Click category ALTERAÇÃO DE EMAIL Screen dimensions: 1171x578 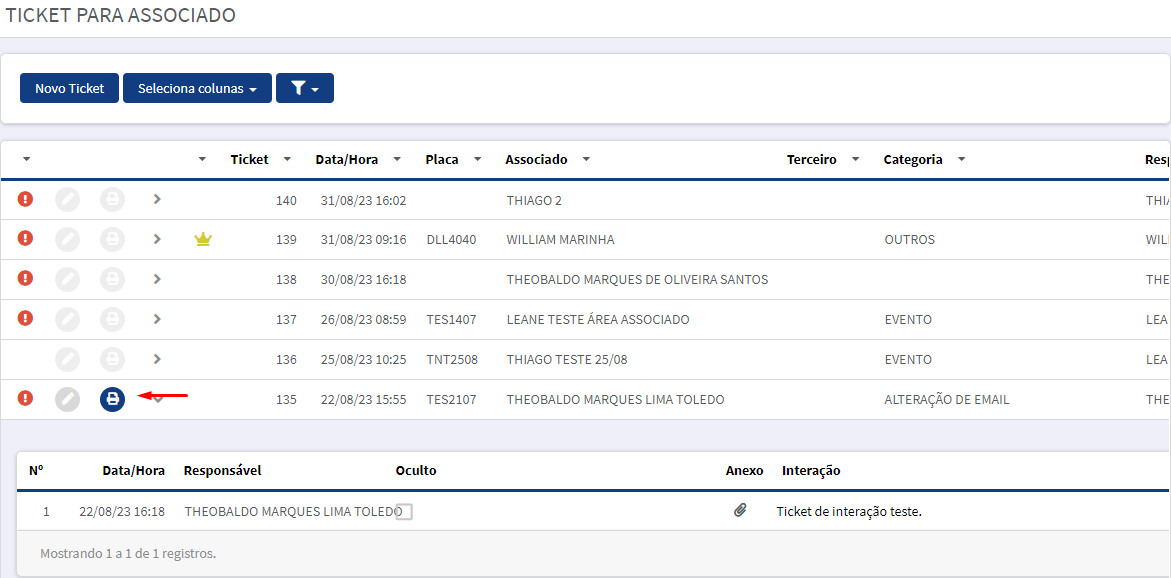point(946,400)
